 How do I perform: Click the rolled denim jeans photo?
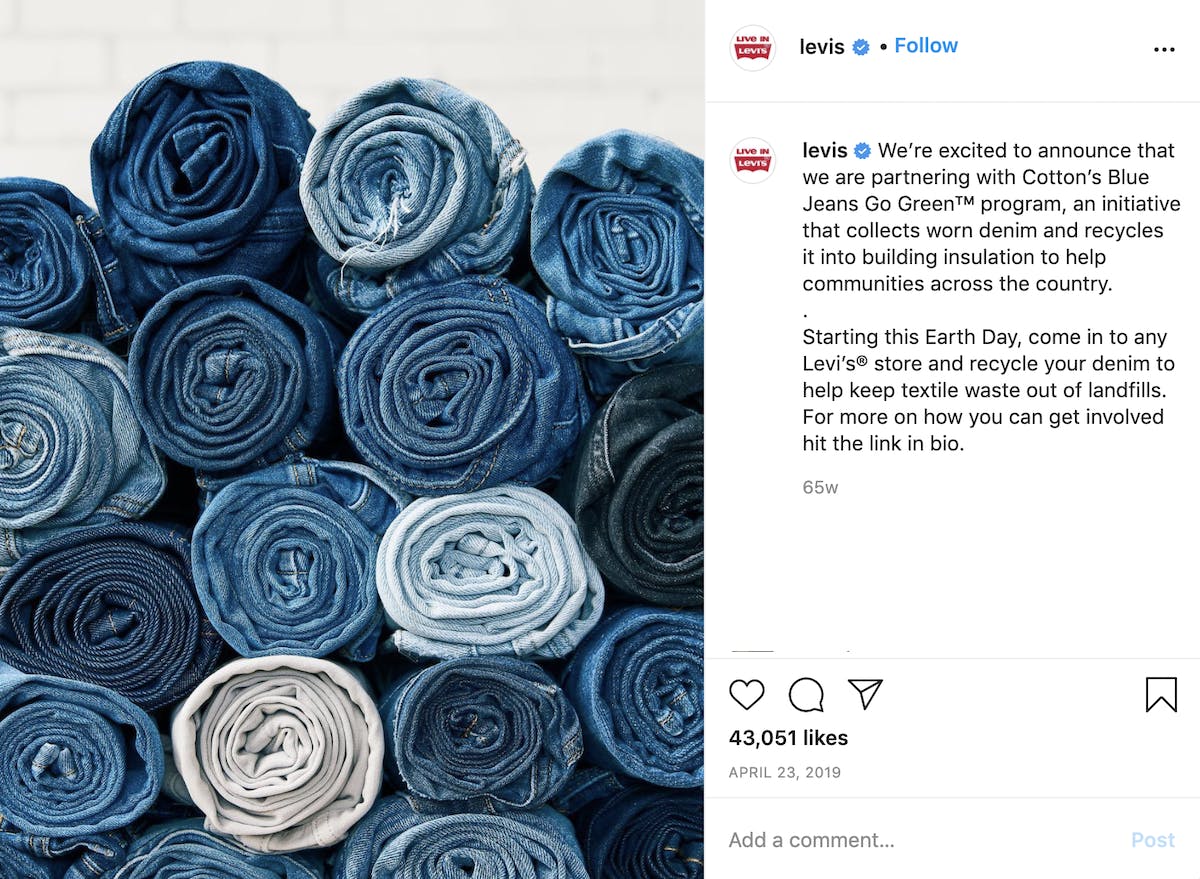(352, 440)
